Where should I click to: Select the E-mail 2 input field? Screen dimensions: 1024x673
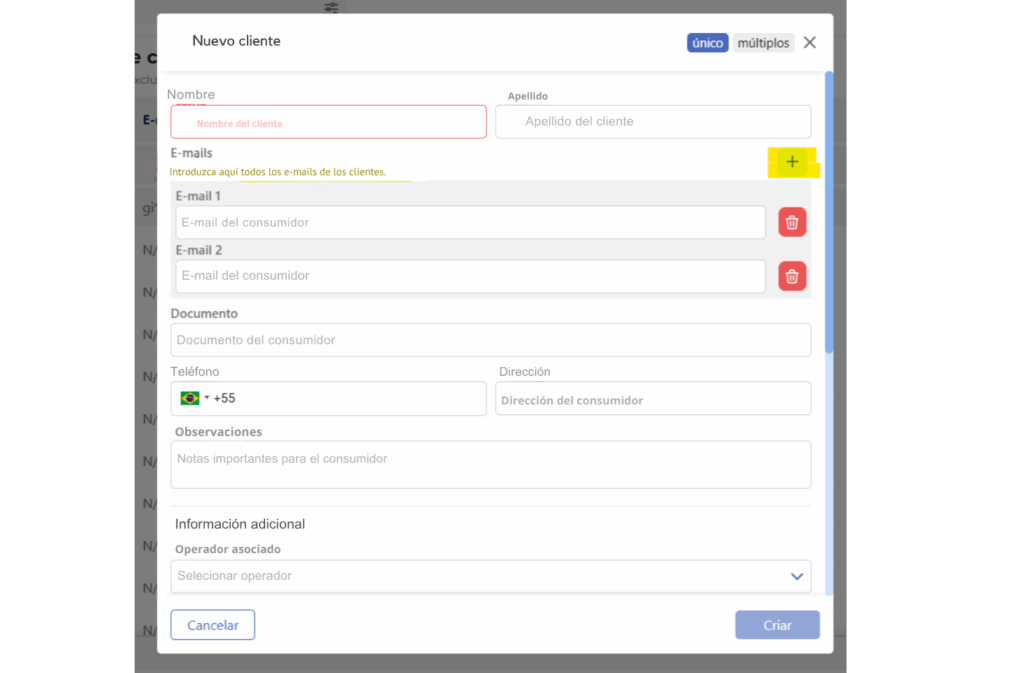(470, 276)
